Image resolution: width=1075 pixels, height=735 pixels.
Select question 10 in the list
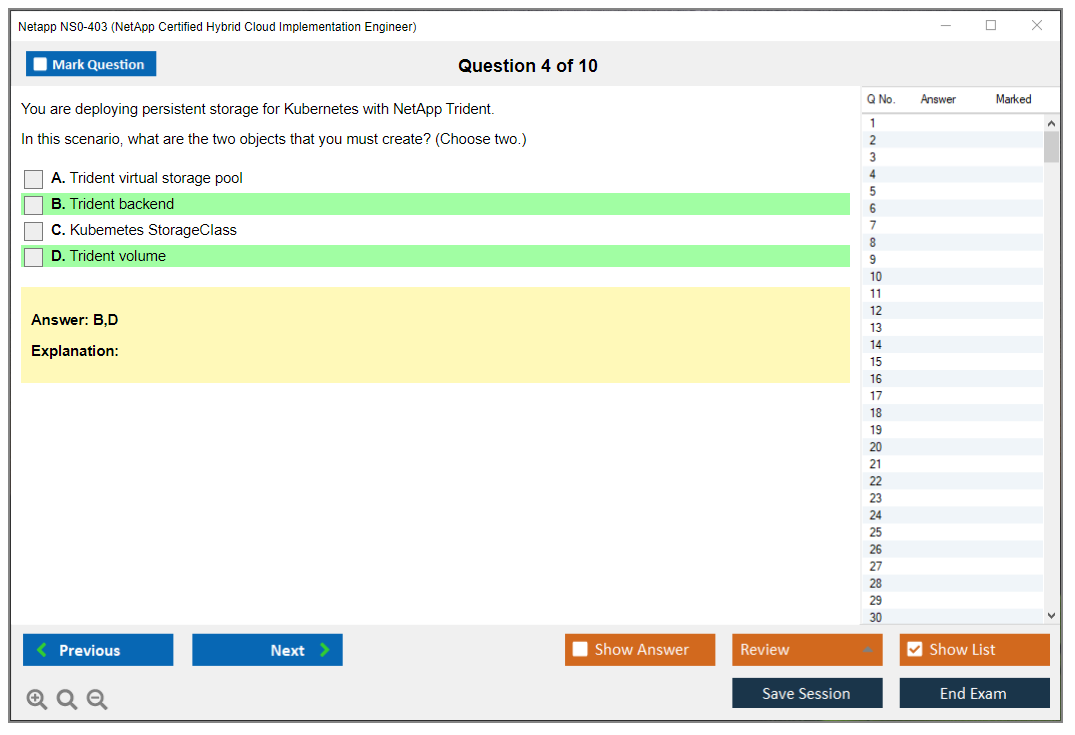click(x=876, y=277)
